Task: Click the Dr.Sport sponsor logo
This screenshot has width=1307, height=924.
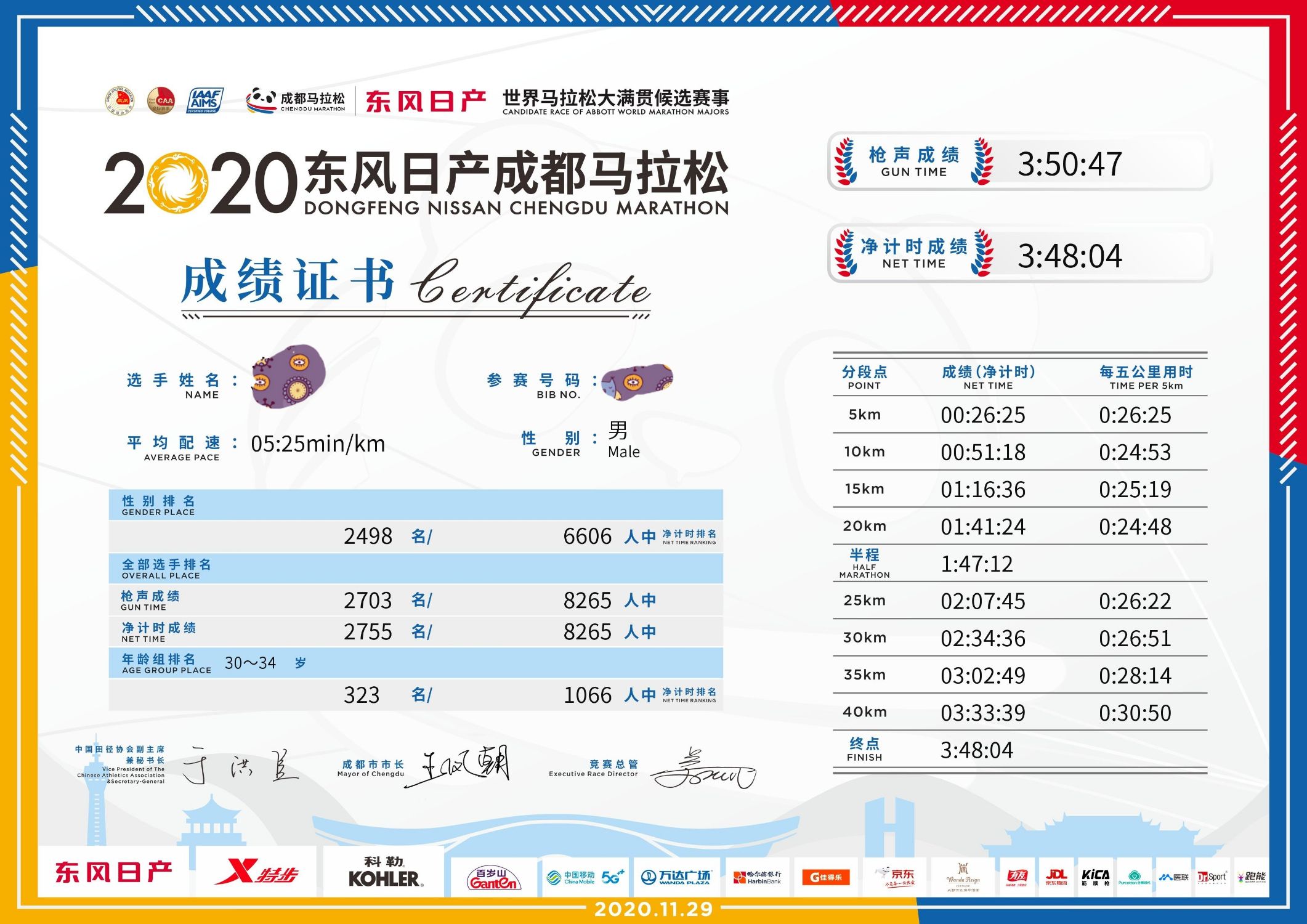Action: pyautogui.click(x=1212, y=877)
